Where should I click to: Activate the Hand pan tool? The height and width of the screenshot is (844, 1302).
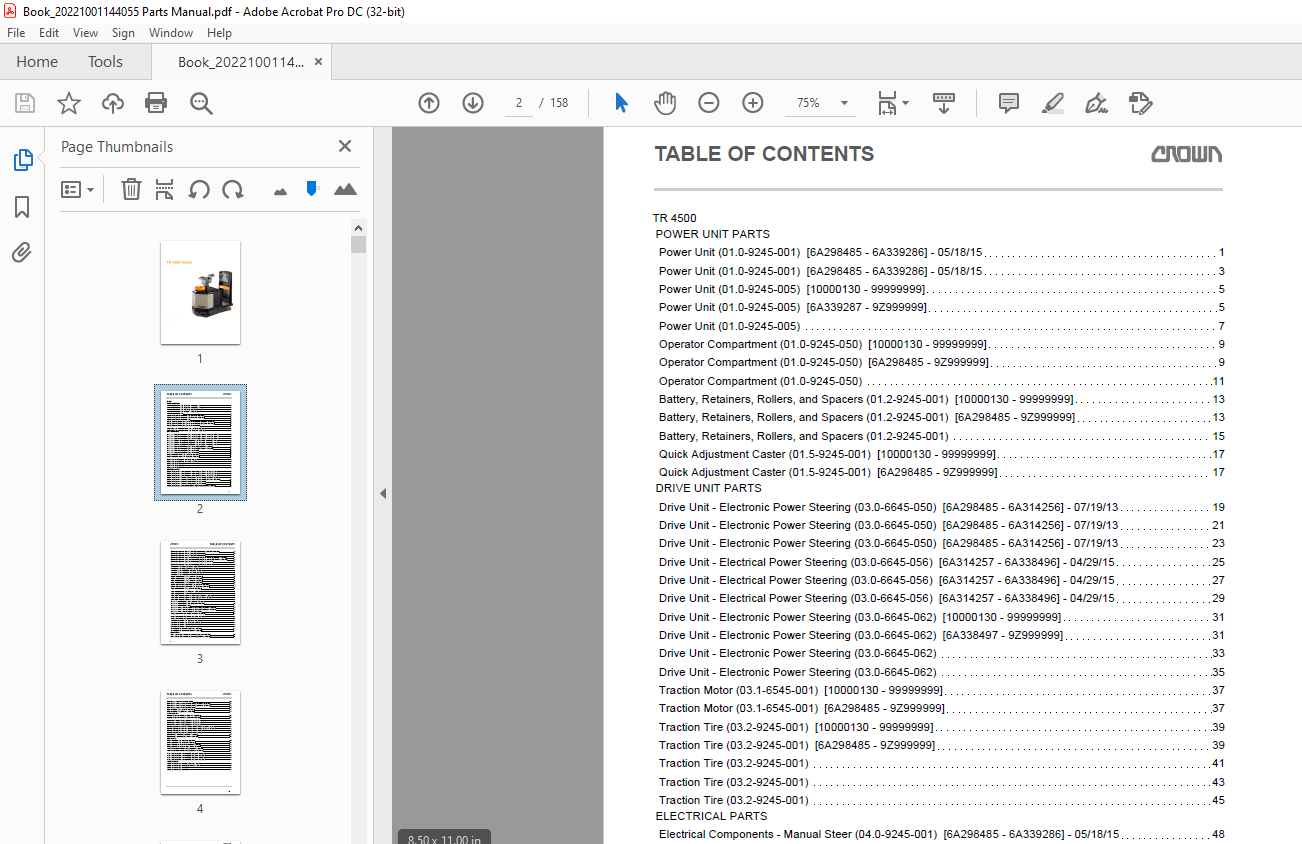(x=665, y=103)
